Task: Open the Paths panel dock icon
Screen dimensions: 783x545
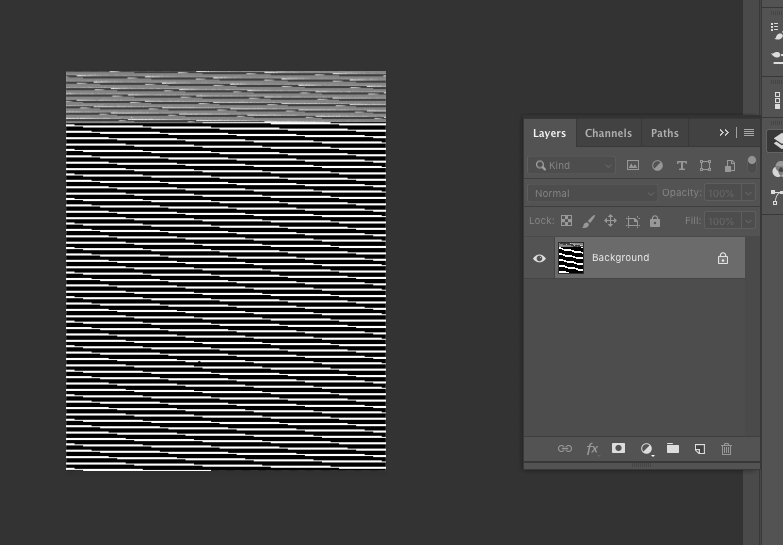Action: (777, 197)
